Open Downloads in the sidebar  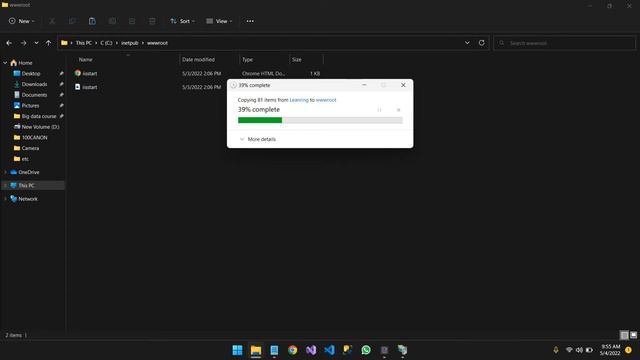[x=34, y=84]
